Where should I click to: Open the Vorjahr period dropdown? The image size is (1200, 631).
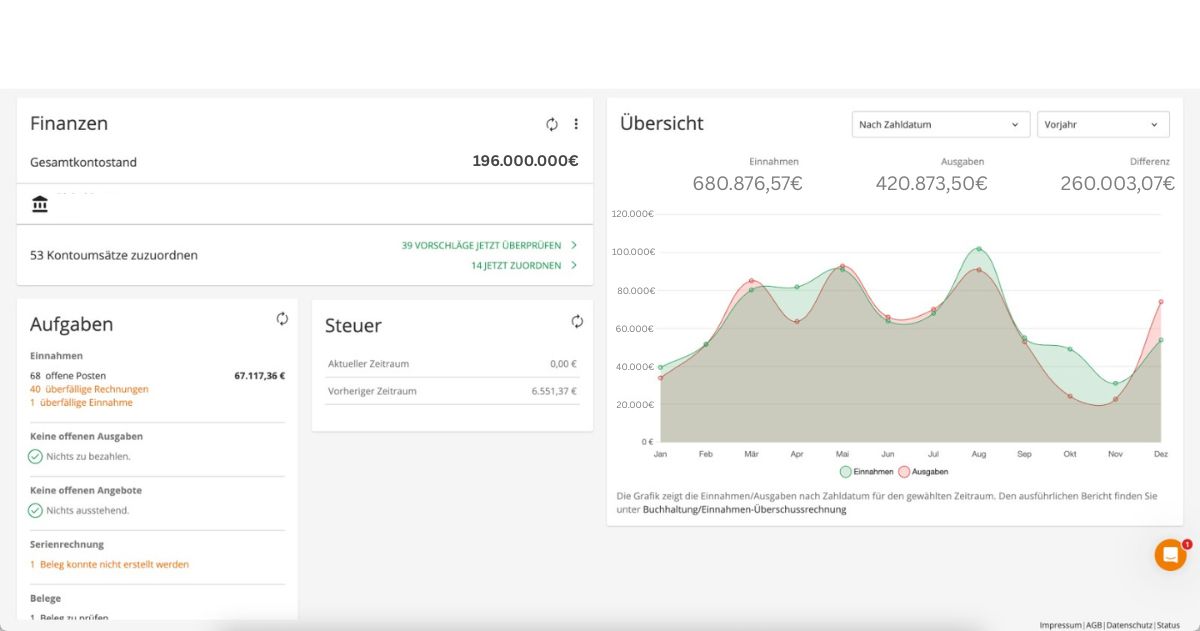pyautogui.click(x=1102, y=125)
